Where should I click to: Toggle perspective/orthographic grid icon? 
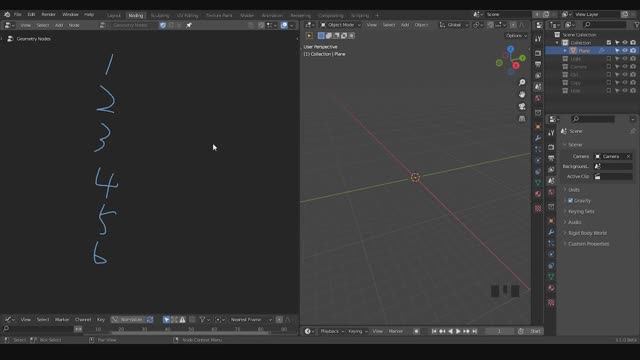point(522,119)
